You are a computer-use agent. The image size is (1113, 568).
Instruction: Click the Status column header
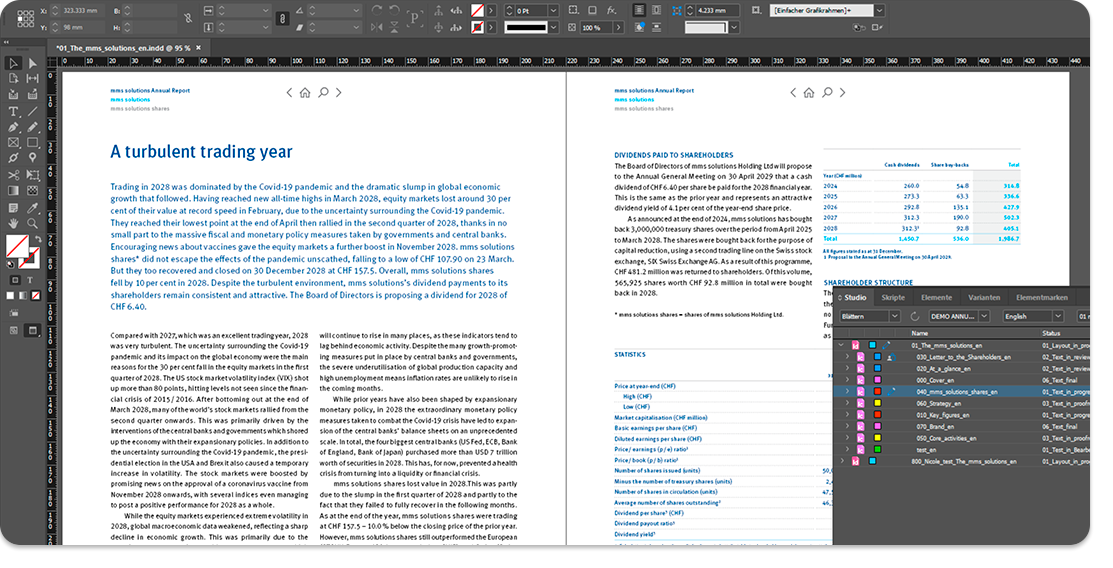tap(1051, 332)
